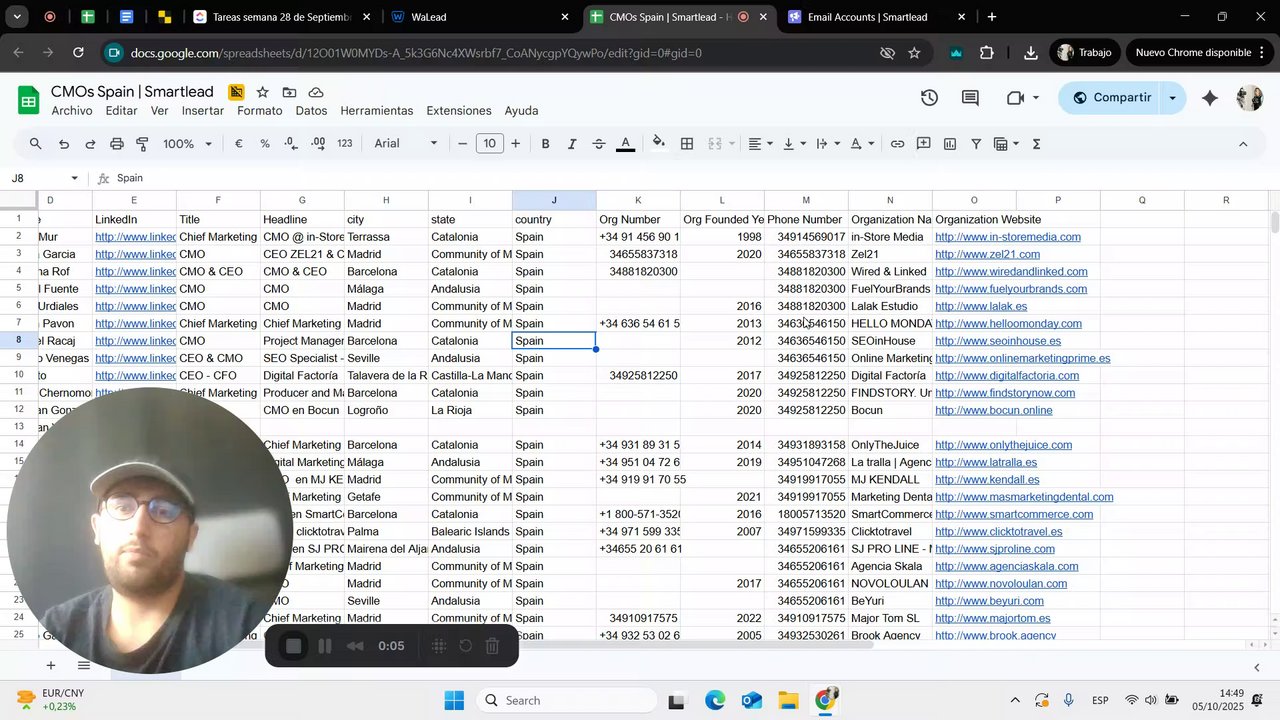This screenshot has height=720, width=1280.
Task: Open the Arial font dropdown
Action: [405, 144]
